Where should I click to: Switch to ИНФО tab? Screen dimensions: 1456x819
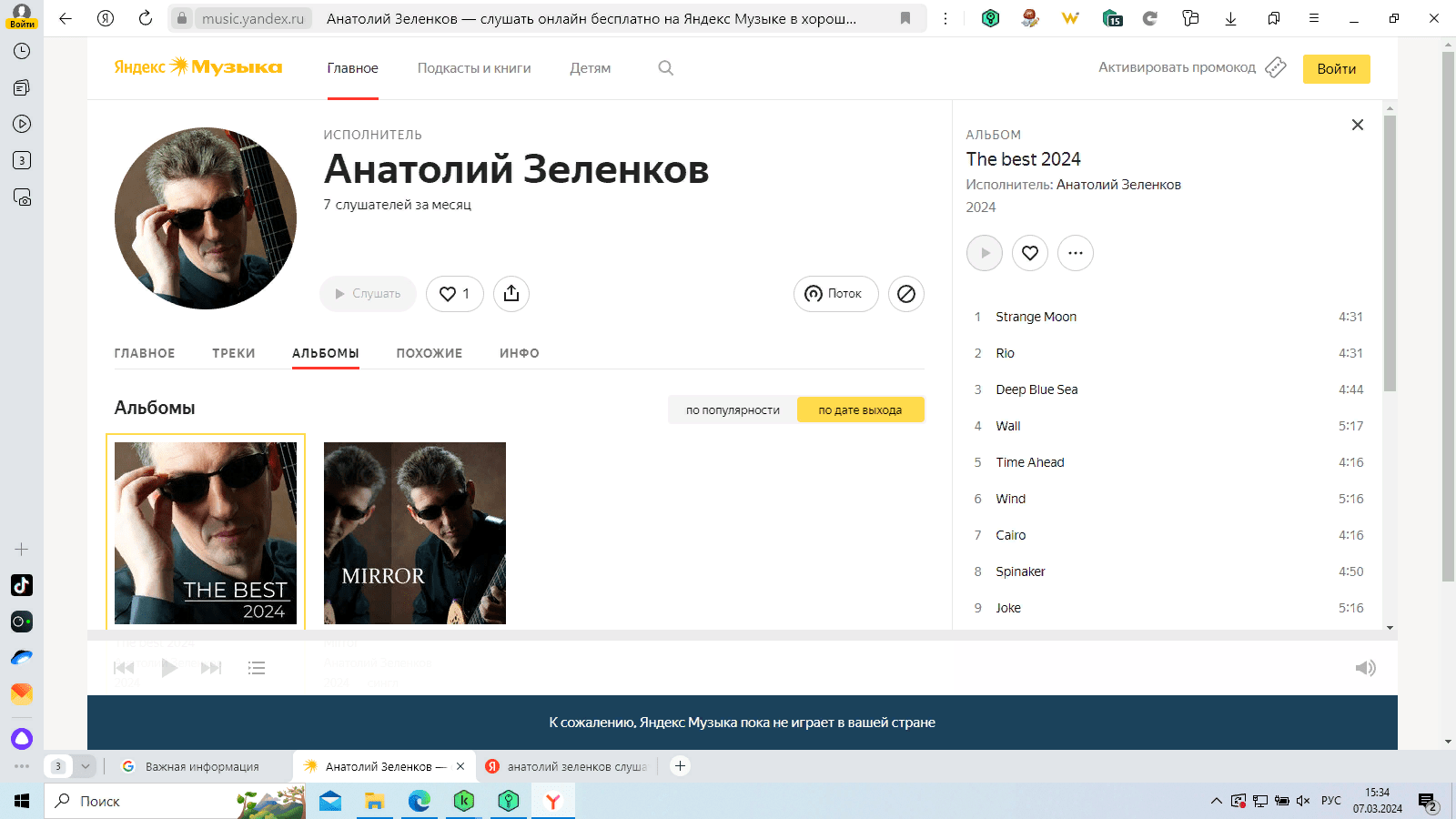click(520, 353)
